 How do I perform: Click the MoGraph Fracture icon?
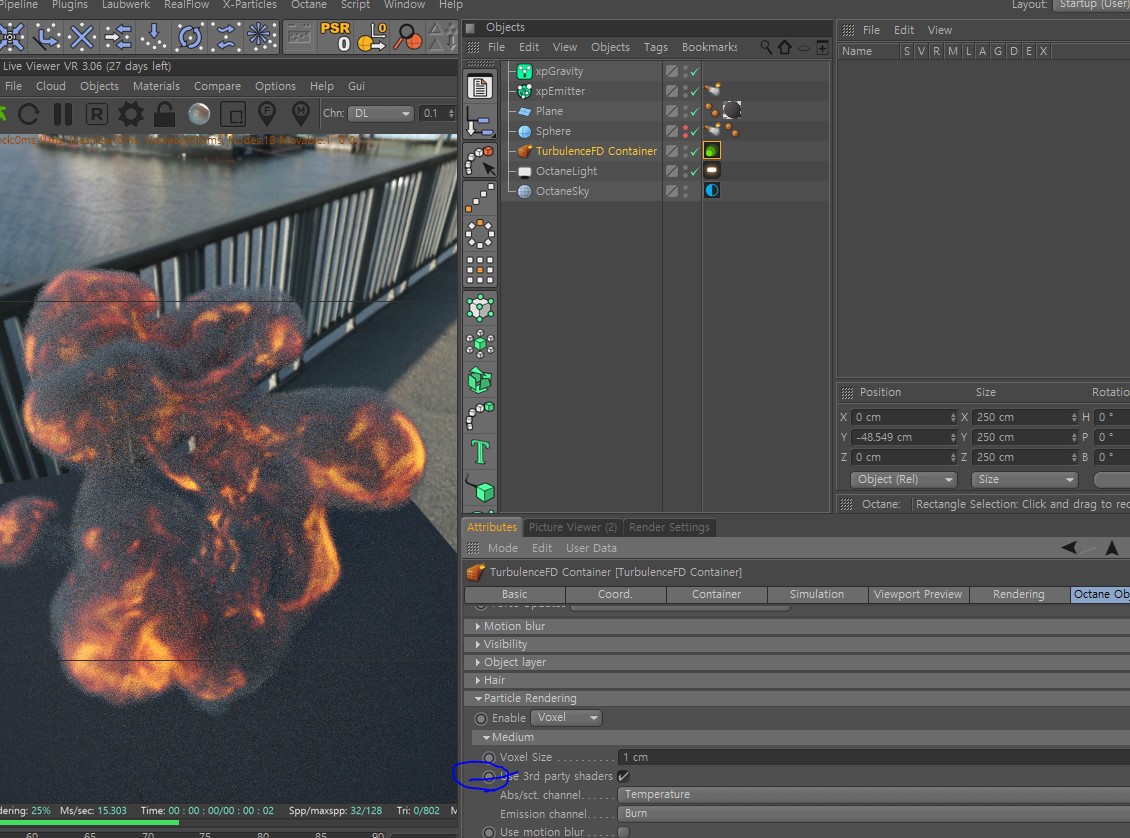[x=480, y=380]
